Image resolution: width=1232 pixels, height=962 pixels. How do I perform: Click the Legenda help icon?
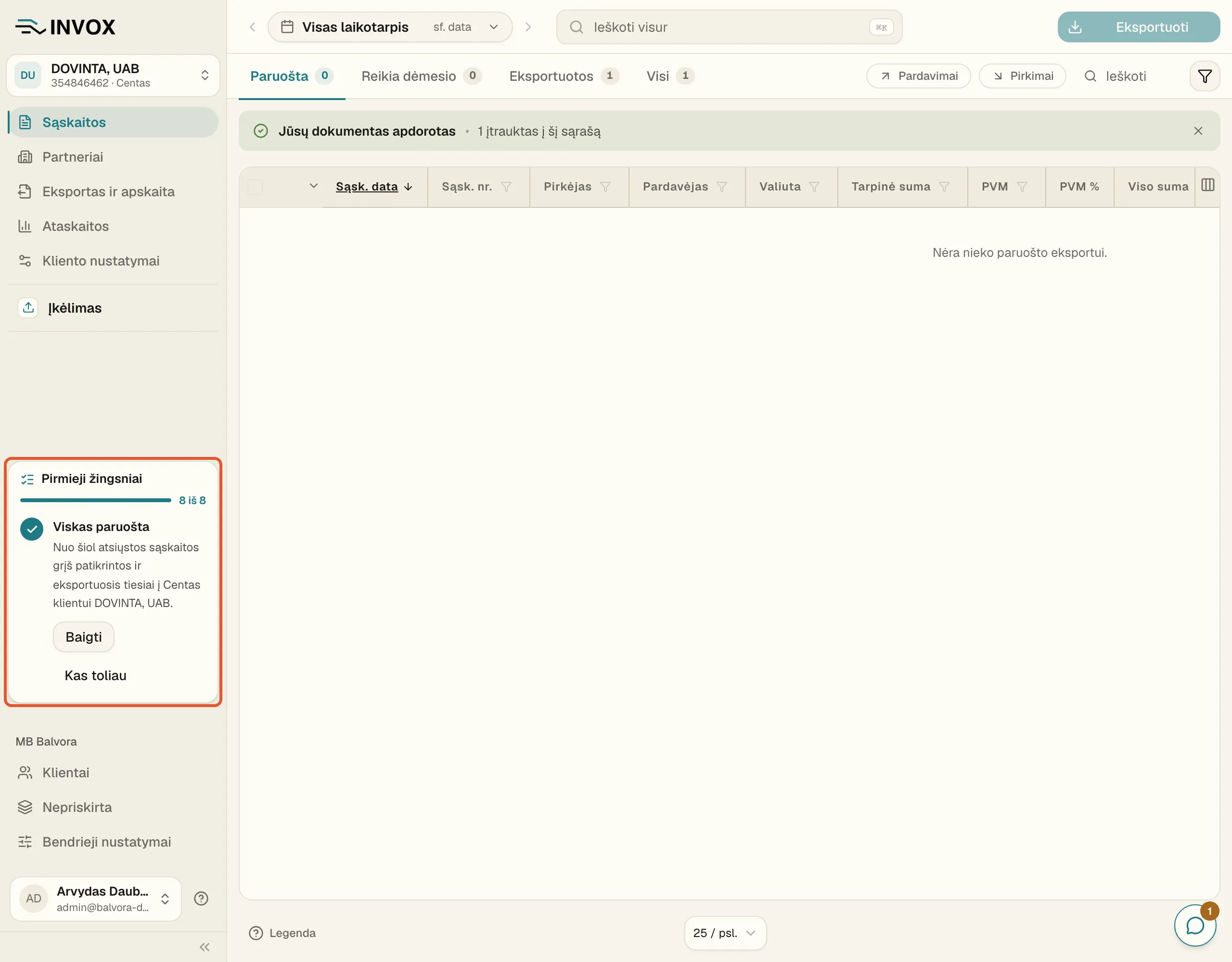point(256,933)
